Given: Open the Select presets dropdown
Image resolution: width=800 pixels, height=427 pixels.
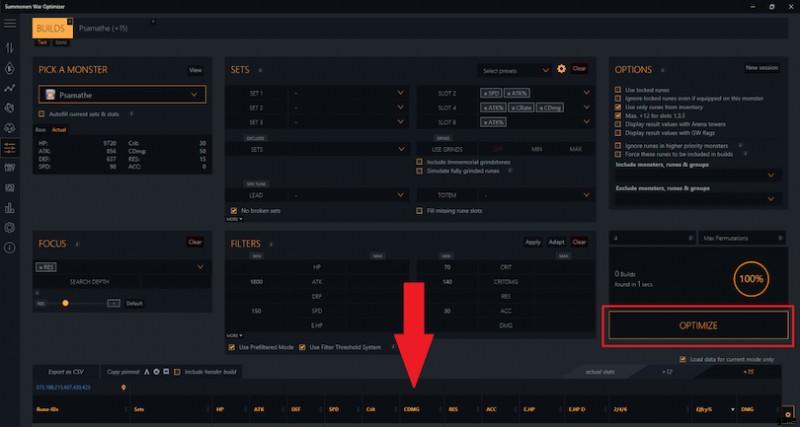Looking at the screenshot, I should [515, 70].
